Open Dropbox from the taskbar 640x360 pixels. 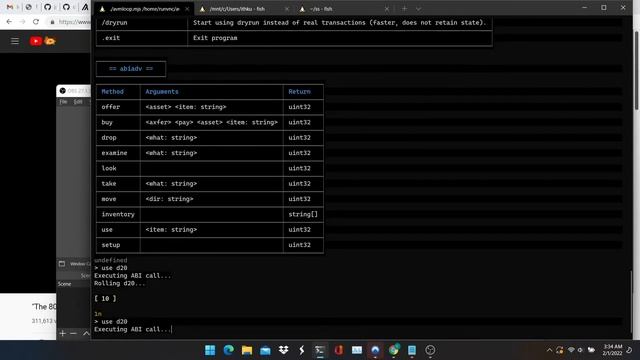[x=283, y=350]
